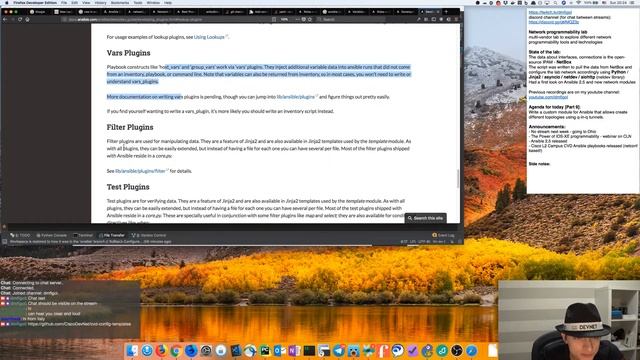
Task: Click the browser back arrow
Action: click(x=5, y=19)
